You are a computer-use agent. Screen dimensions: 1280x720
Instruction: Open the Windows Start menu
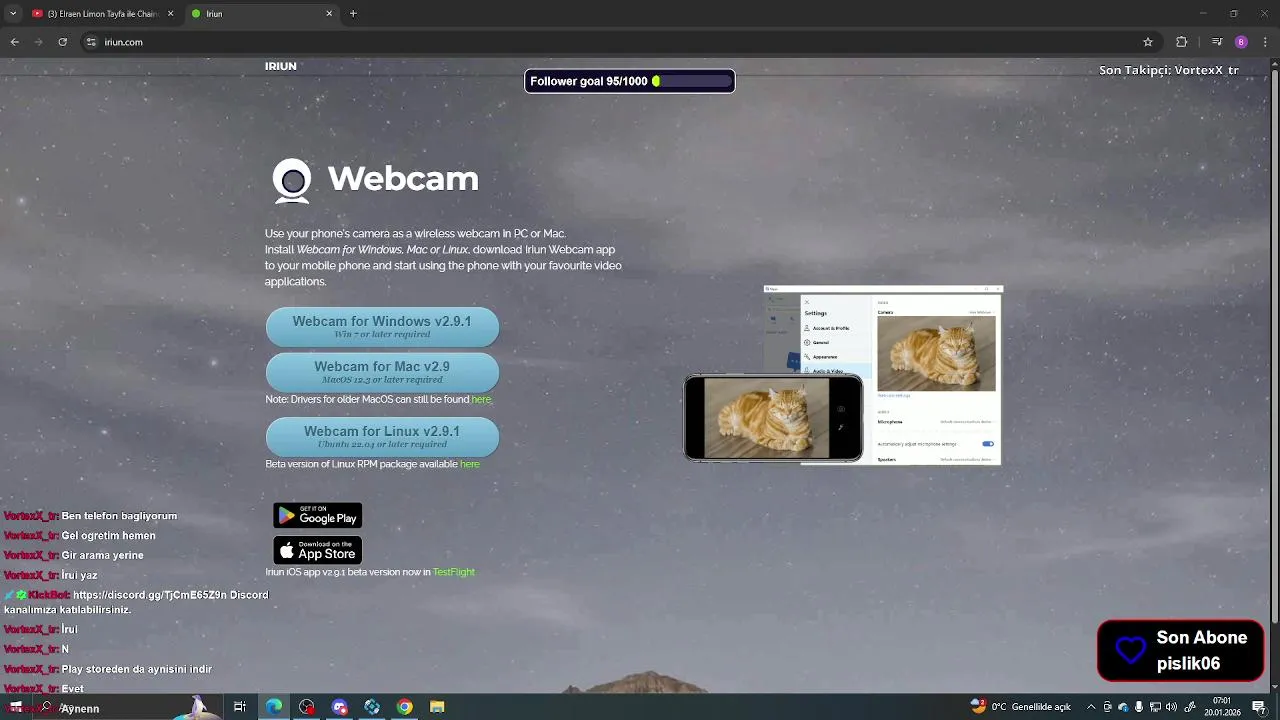tap(15, 707)
